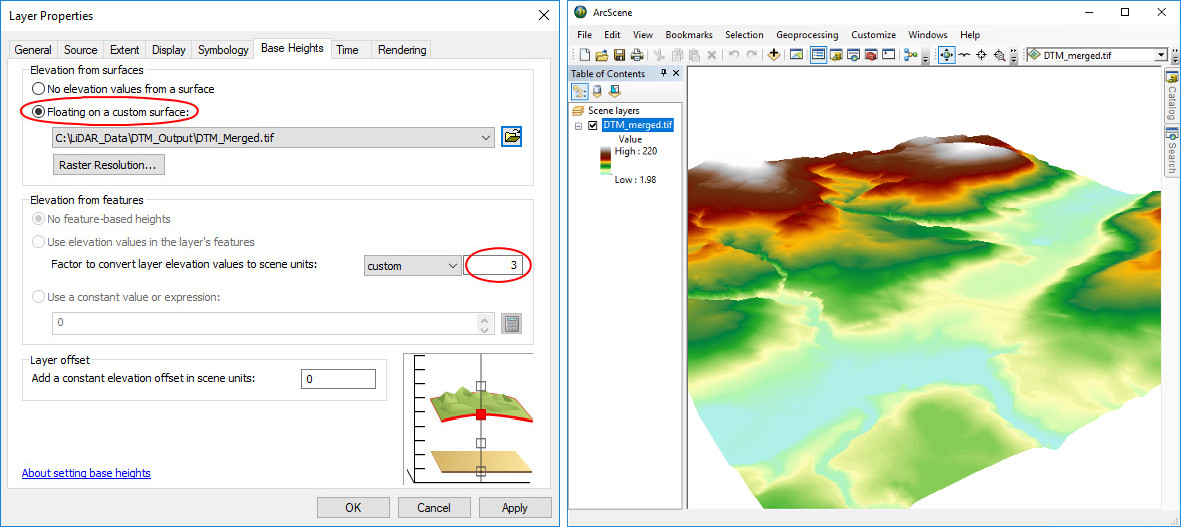Switch TOC to List By Drawing Order
The image size is (1181, 527).
click(x=580, y=91)
